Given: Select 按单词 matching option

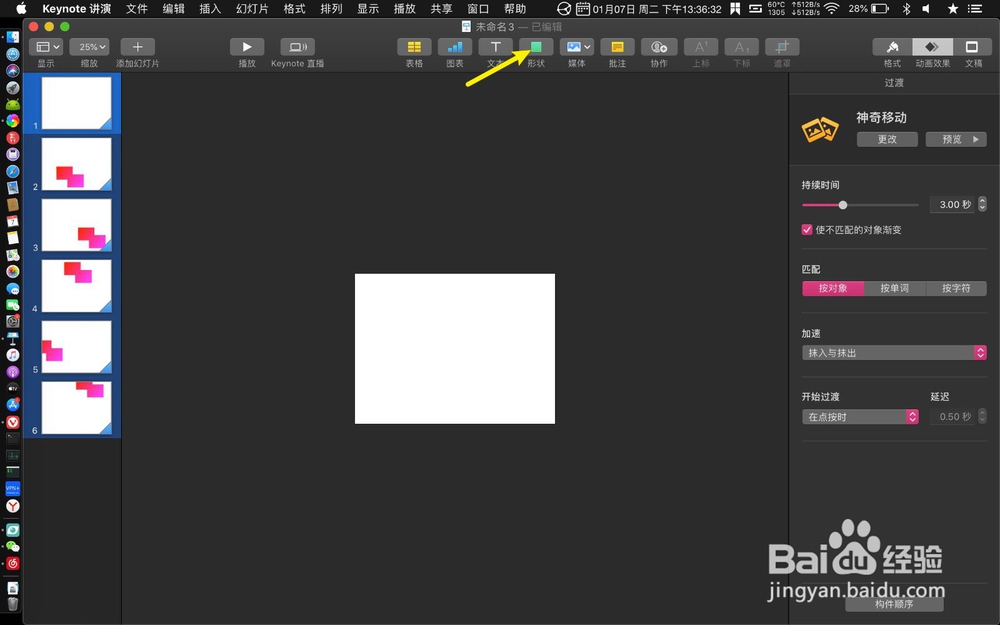Looking at the screenshot, I should click(895, 288).
